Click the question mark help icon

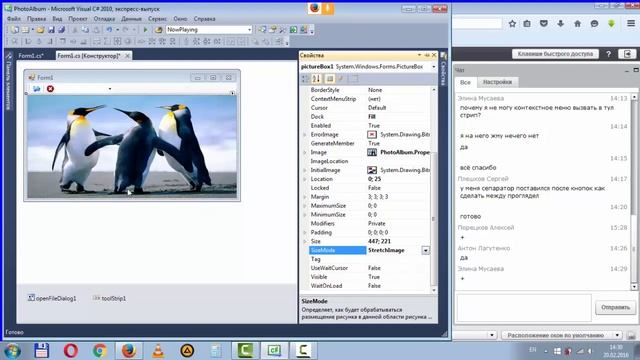pyautogui.click(x=608, y=54)
